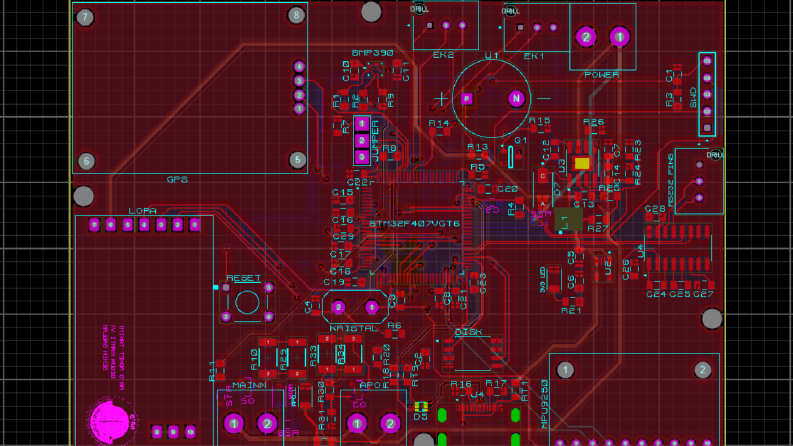Click the Q1 transistor designator
This screenshot has height=446, width=793.
[x=521, y=140]
